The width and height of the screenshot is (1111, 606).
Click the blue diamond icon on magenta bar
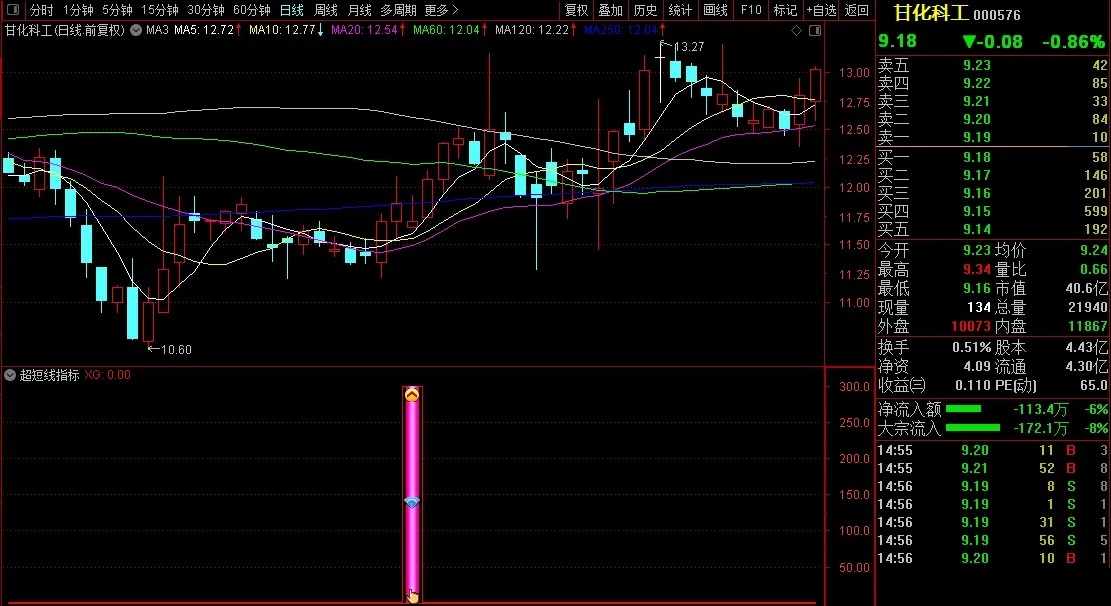pos(412,502)
